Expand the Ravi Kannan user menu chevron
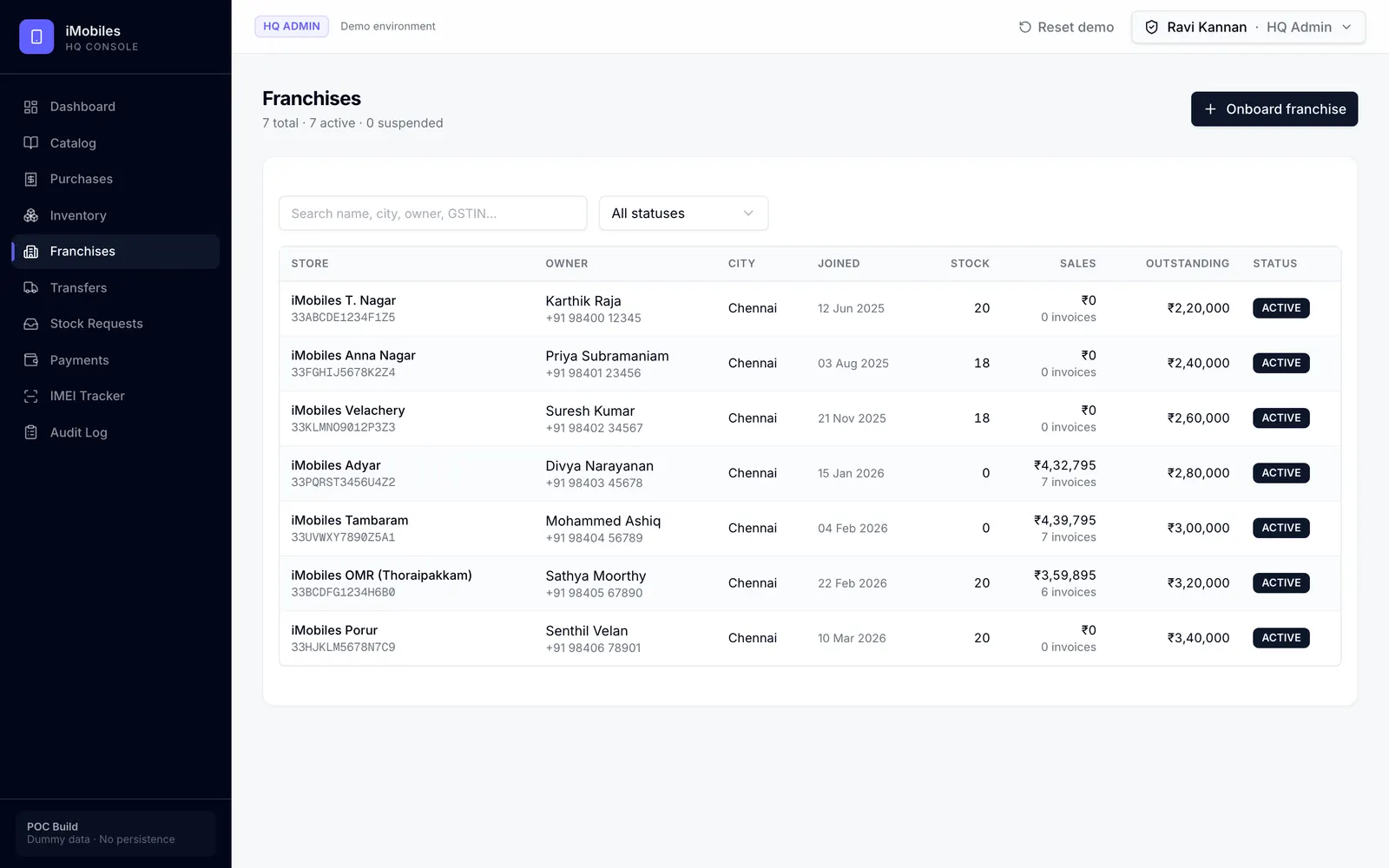Viewport: 1389px width, 868px height. (x=1346, y=27)
